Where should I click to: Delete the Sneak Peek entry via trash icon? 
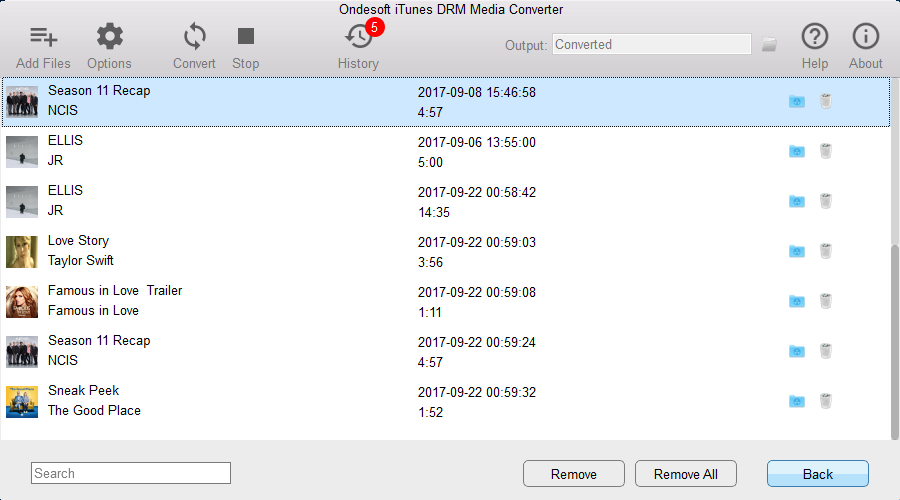click(826, 401)
